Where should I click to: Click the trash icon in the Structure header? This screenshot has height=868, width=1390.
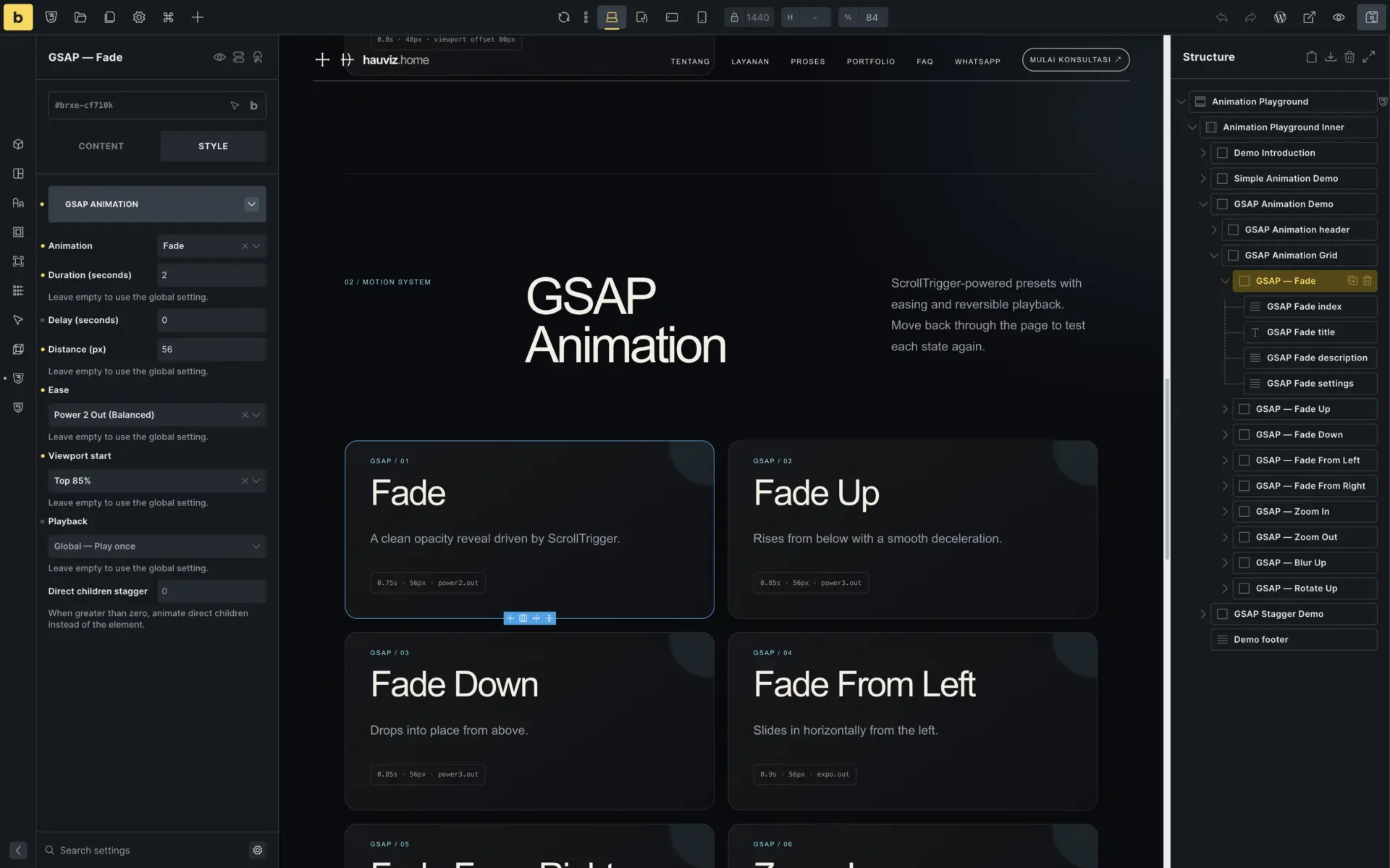(1349, 56)
